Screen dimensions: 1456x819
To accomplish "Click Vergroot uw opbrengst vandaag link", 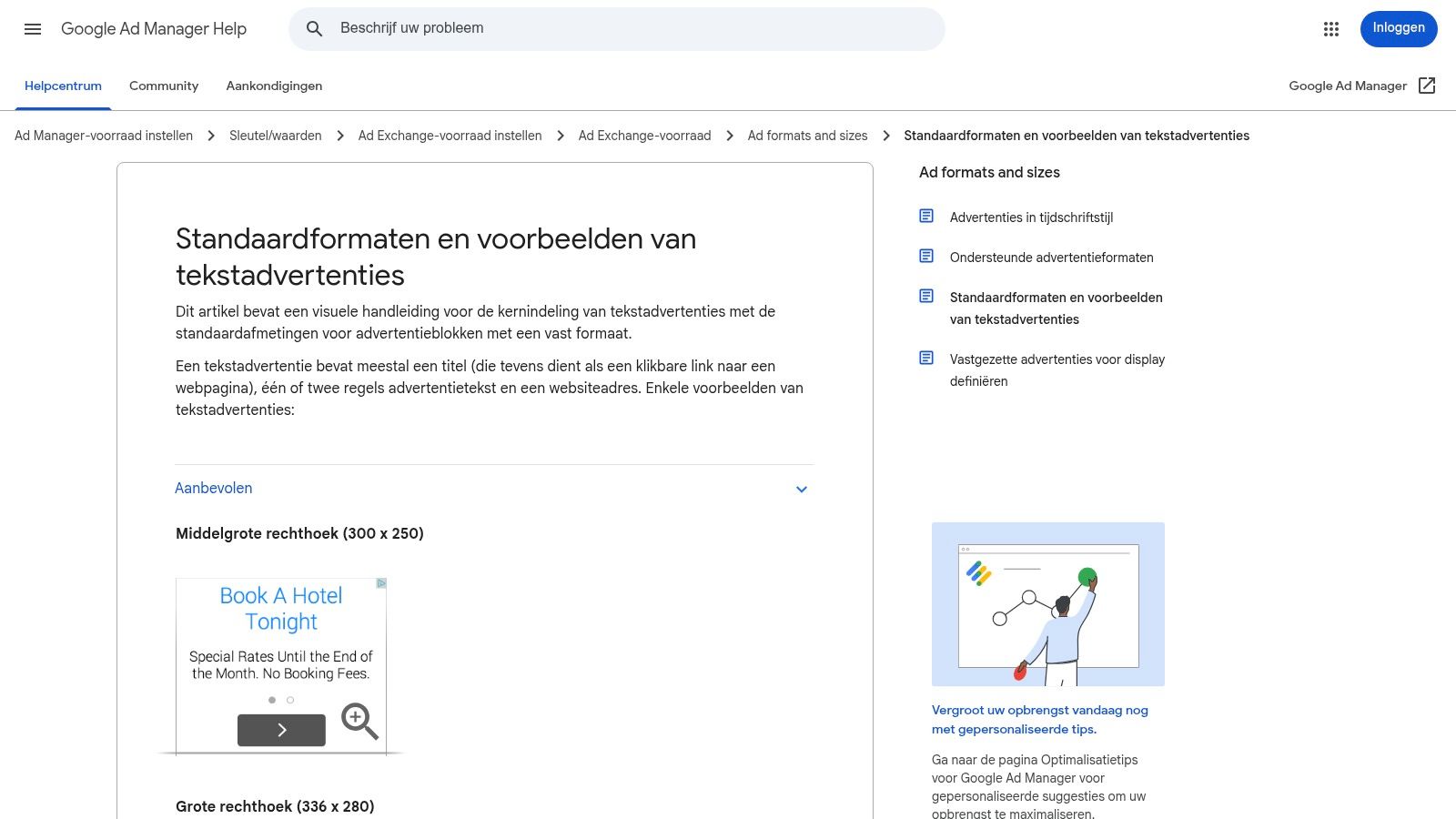I will pyautogui.click(x=1040, y=720).
